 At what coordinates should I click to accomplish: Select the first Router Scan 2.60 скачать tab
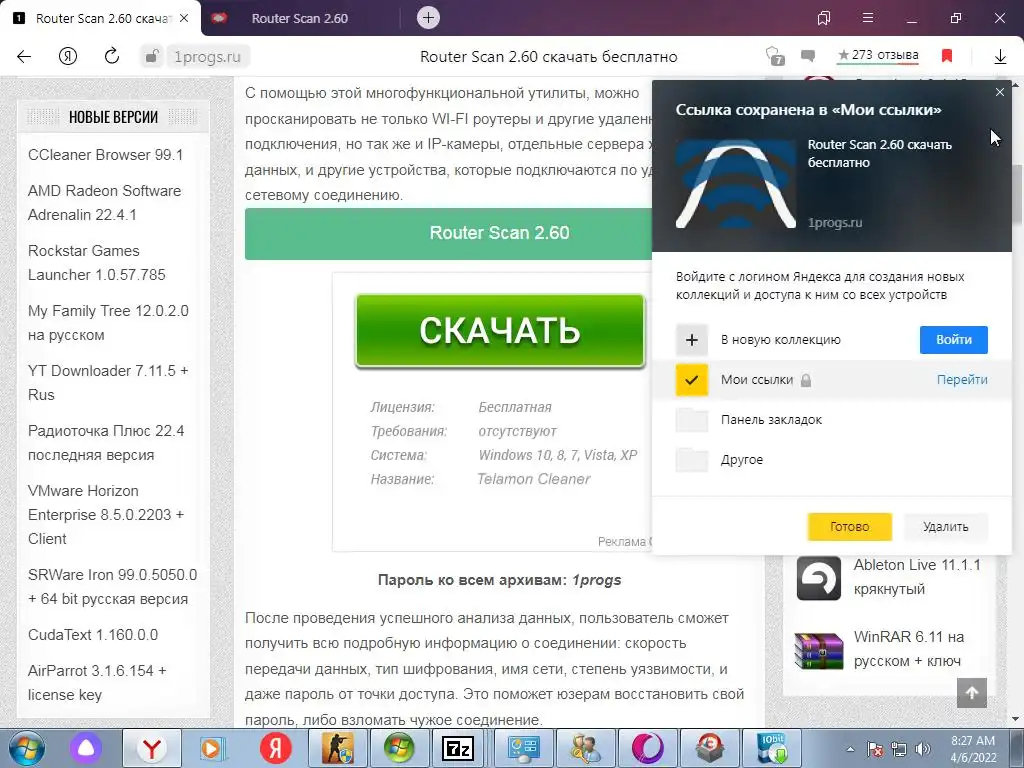point(103,18)
